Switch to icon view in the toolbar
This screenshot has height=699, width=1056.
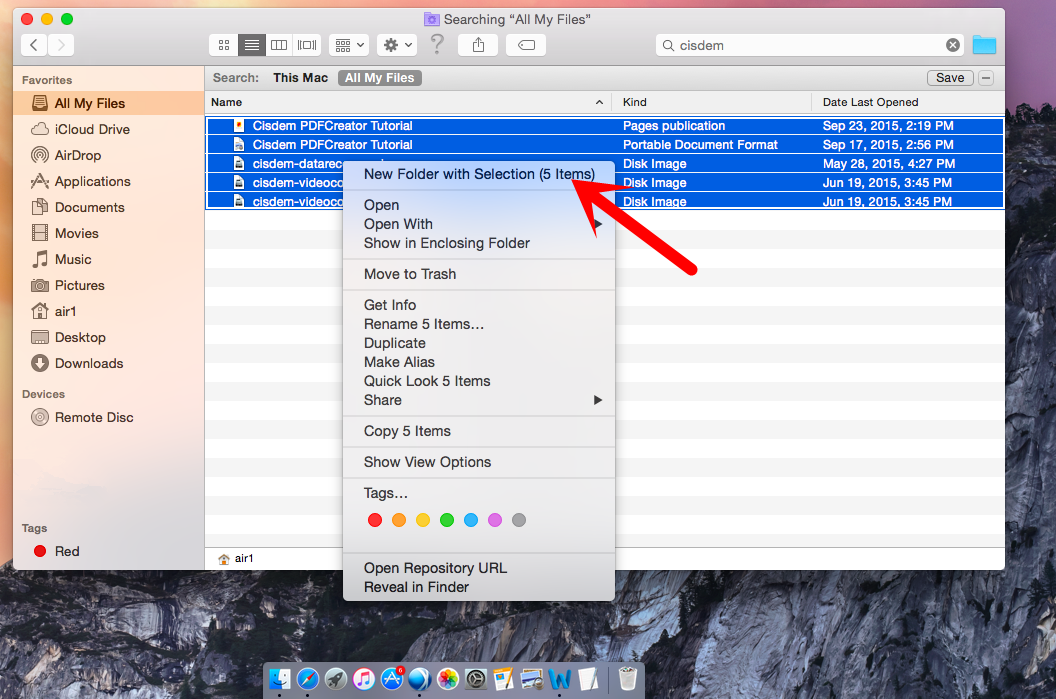(224, 45)
